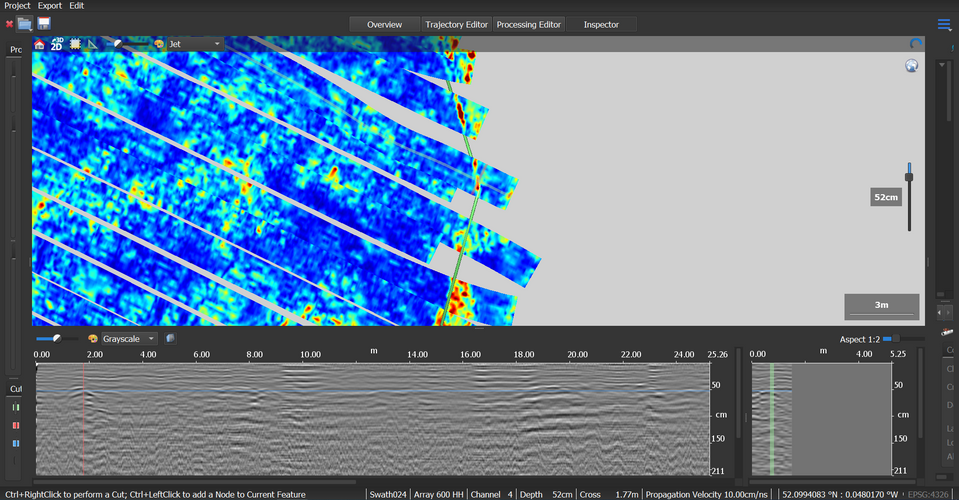Toggle the blue cut marker icon
Viewport: 959px width, 500px height.
tap(15, 442)
